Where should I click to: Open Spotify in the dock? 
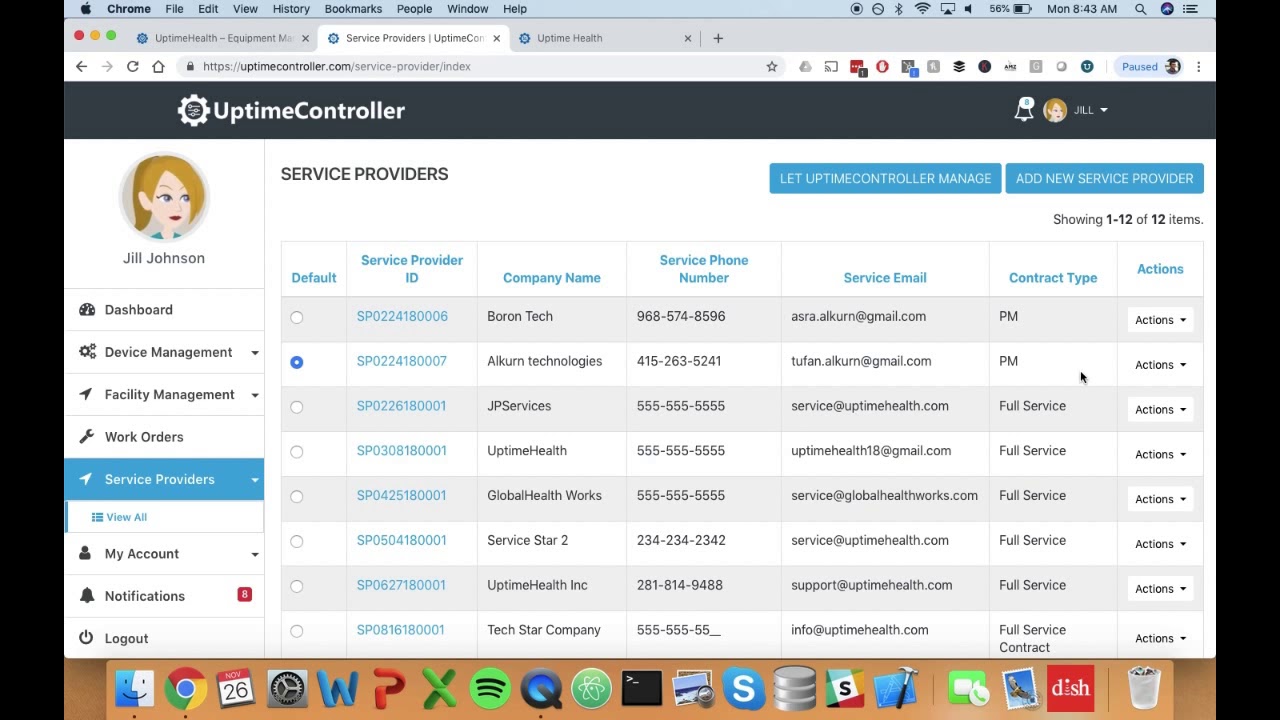click(490, 689)
